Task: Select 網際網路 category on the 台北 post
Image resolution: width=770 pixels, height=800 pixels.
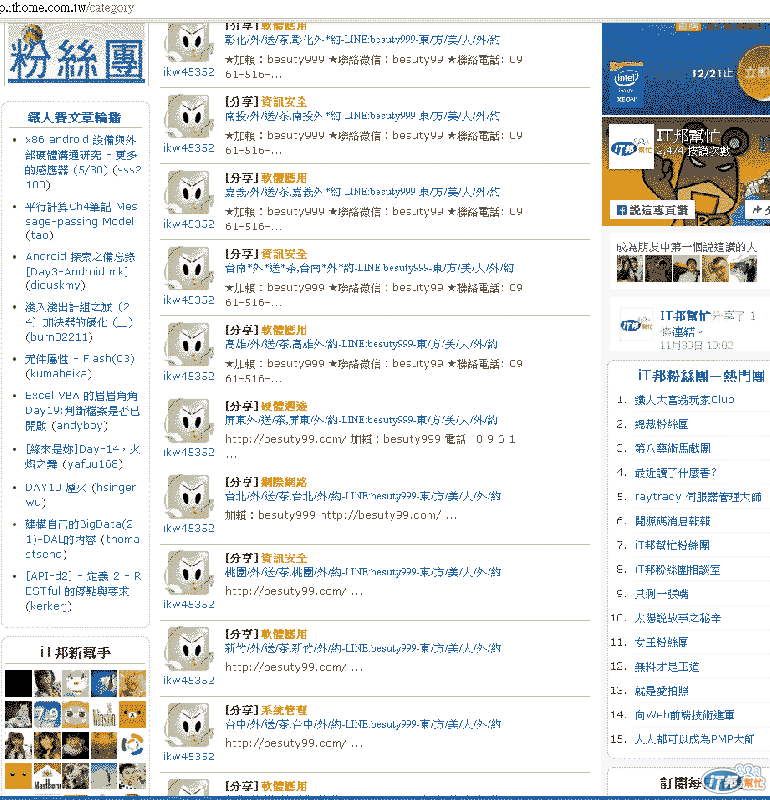Action: tap(284, 482)
